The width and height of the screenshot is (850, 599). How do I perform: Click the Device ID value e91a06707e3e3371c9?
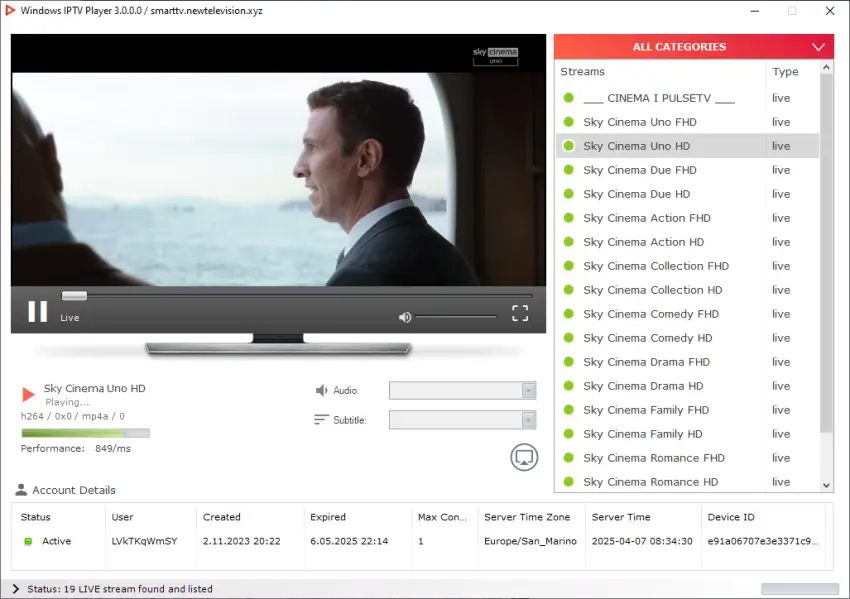pyautogui.click(x=763, y=541)
